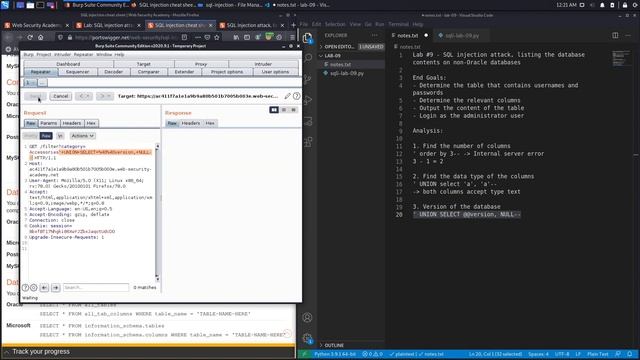Open VS Code Explorer activity icon
640x360 pixels.
click(307, 38)
